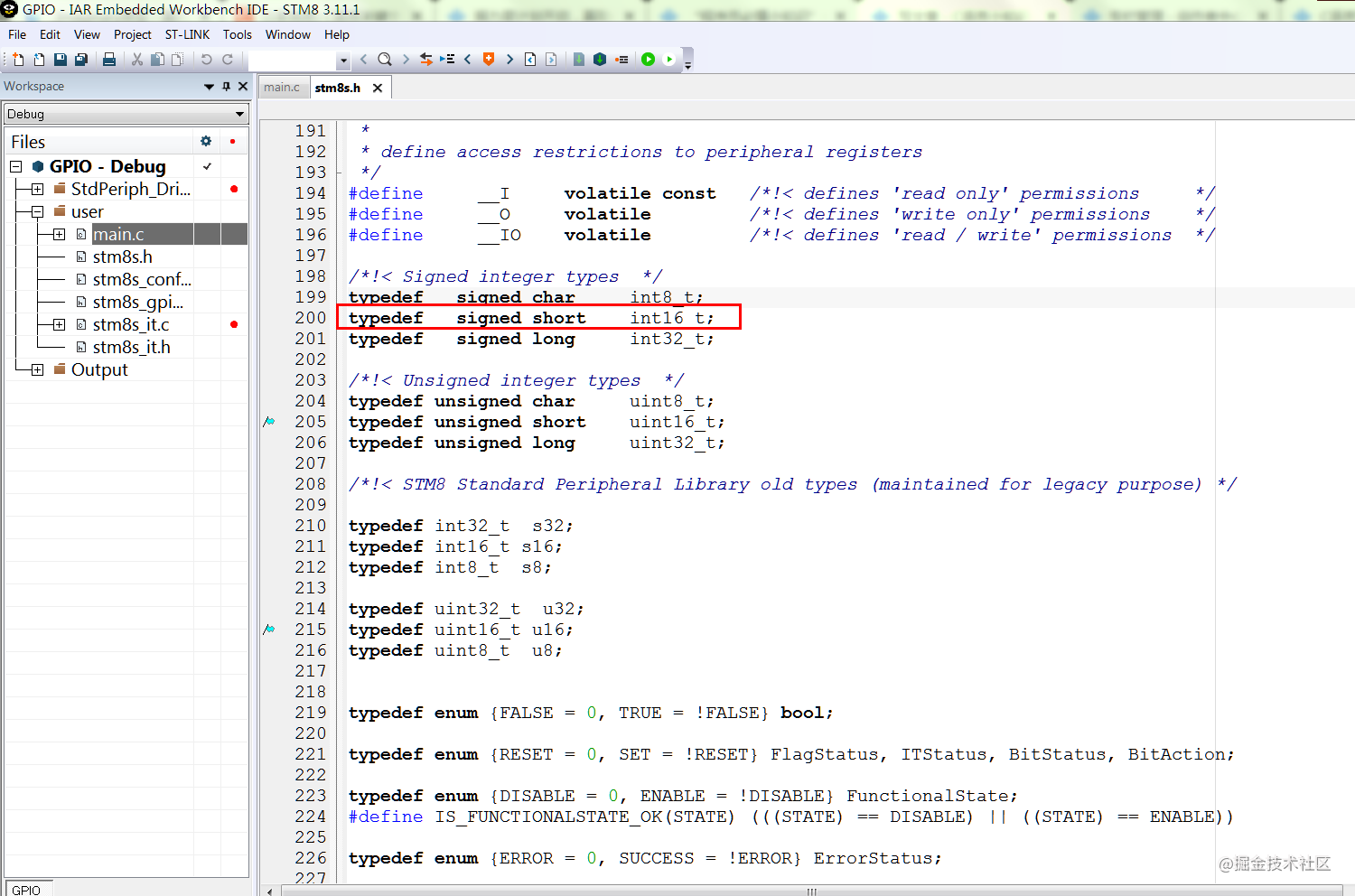Screen dimensions: 1355x896
Task: Click the Find Next arrow right of the magnifier
Action: click(x=406, y=60)
